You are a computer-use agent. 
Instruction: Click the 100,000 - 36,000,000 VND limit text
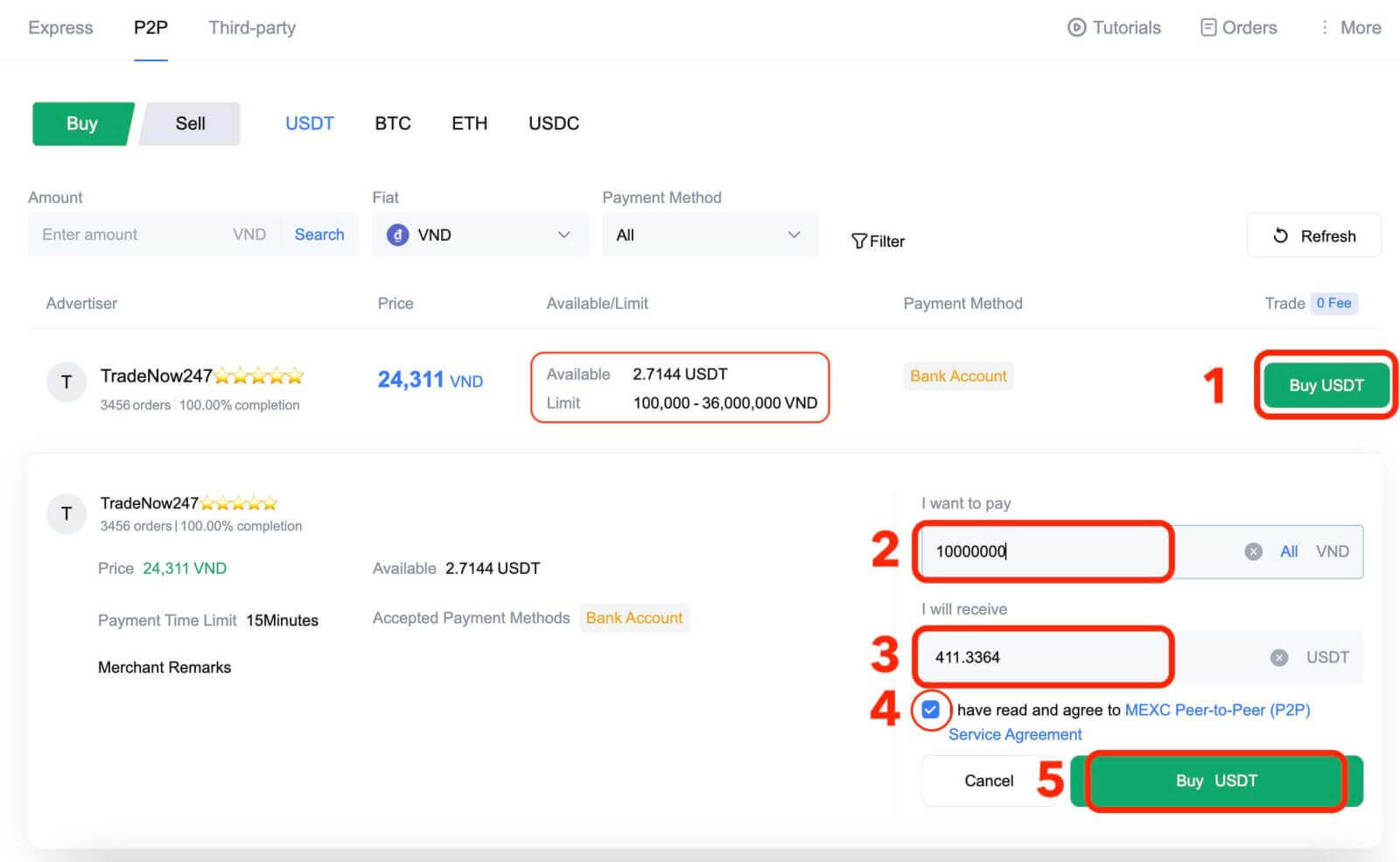coord(725,403)
